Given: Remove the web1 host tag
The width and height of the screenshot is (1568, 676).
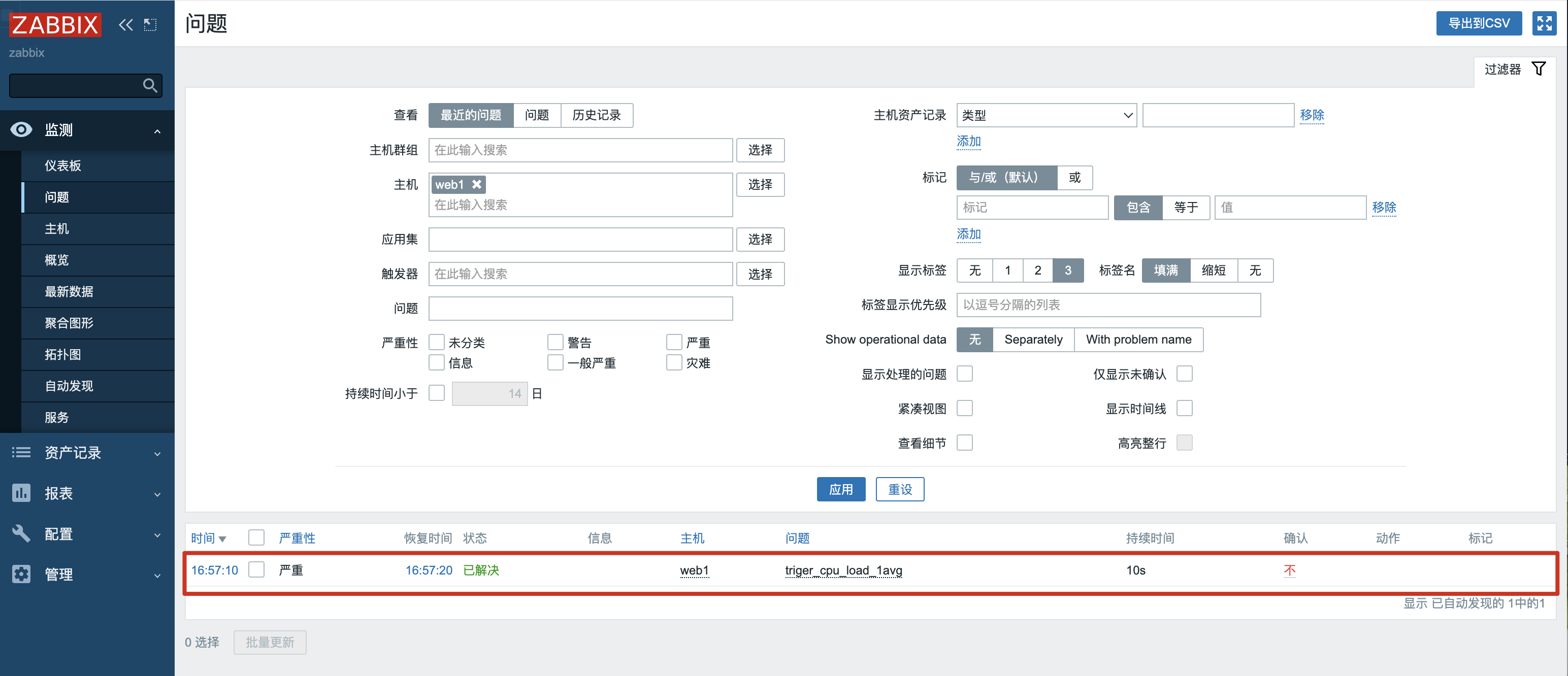Looking at the screenshot, I should click(477, 184).
